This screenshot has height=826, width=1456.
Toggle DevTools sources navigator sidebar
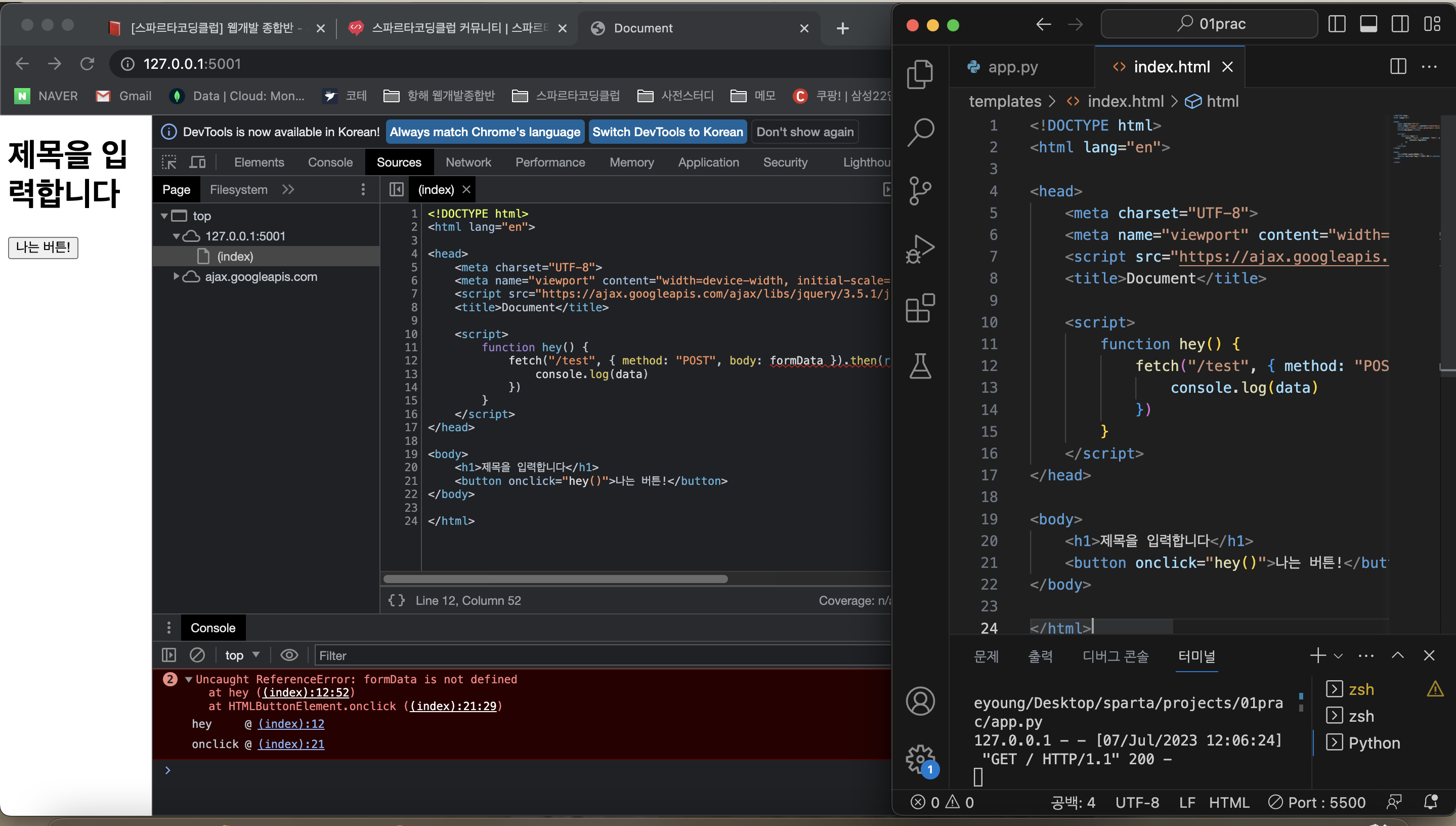pyautogui.click(x=396, y=189)
